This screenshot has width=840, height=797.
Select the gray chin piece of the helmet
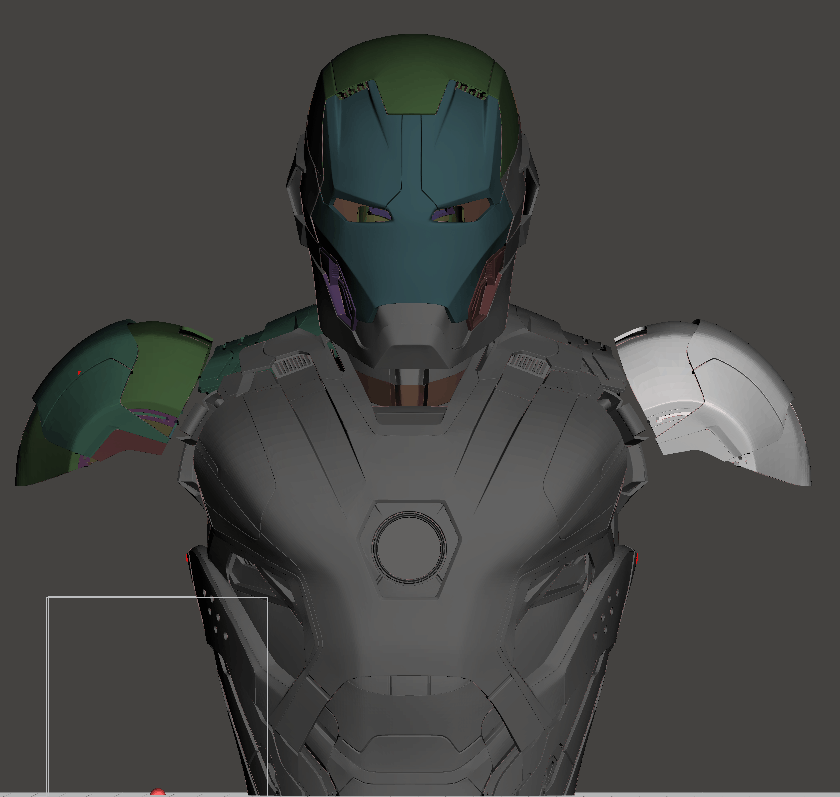tap(411, 335)
